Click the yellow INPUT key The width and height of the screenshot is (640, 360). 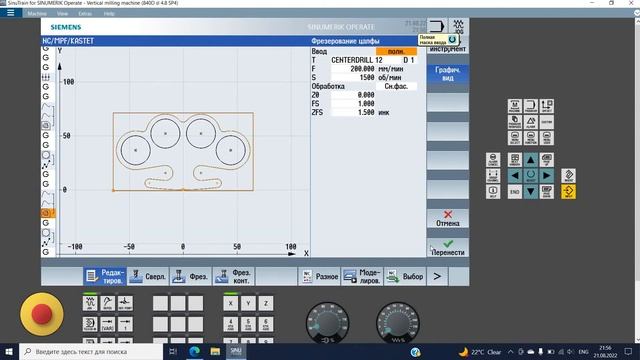click(569, 191)
